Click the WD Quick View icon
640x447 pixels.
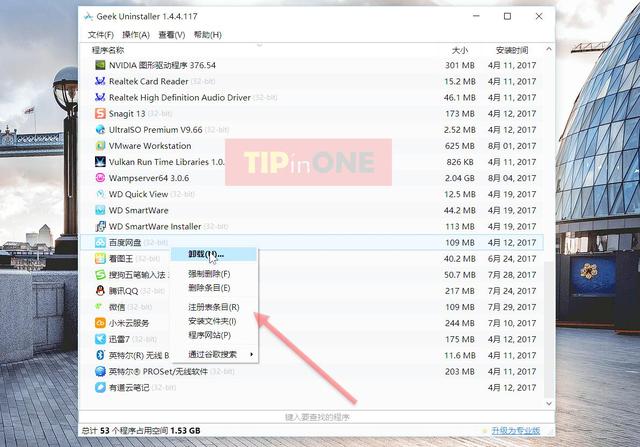[100, 194]
